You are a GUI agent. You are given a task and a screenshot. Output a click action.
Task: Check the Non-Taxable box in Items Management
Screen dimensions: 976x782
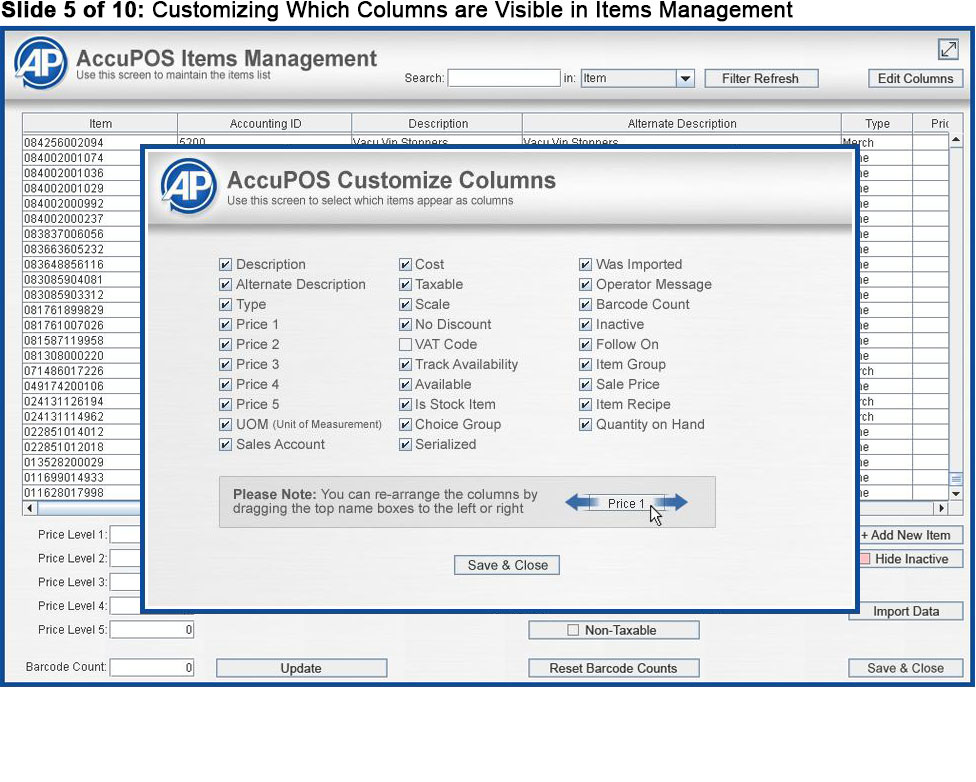[x=573, y=630]
